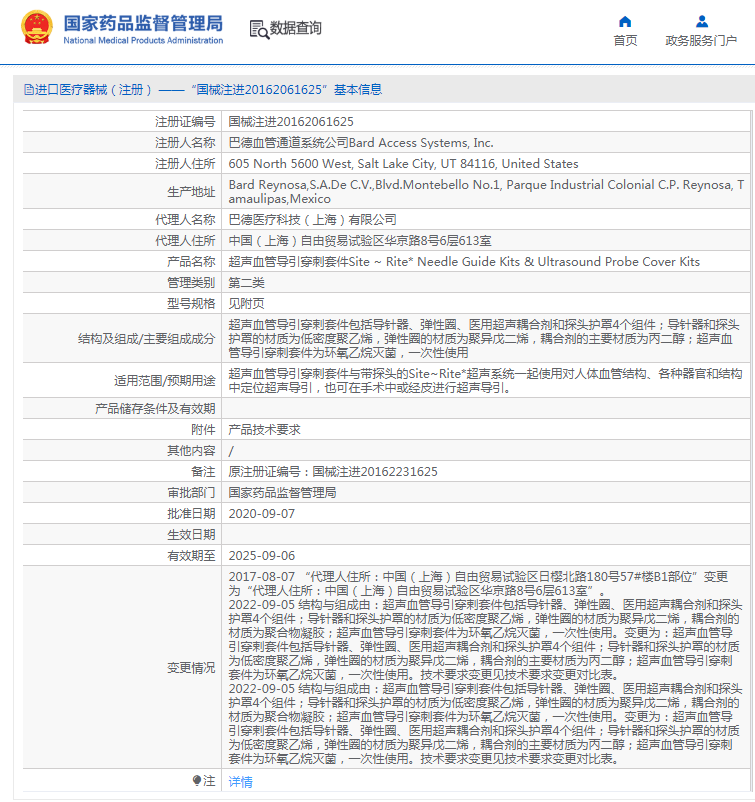
Task: Select expiry date 2025-09-06
Action: (x=262, y=555)
